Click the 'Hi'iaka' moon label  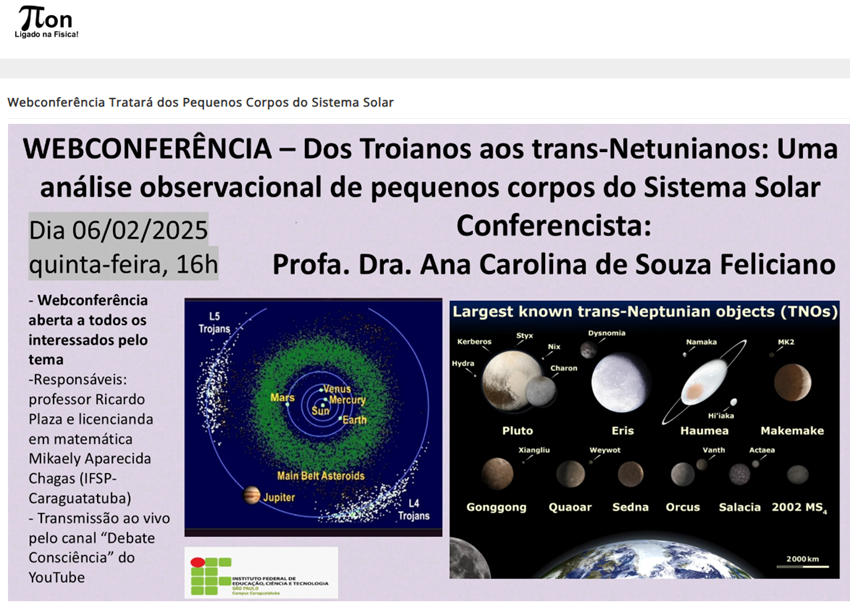[x=720, y=416]
